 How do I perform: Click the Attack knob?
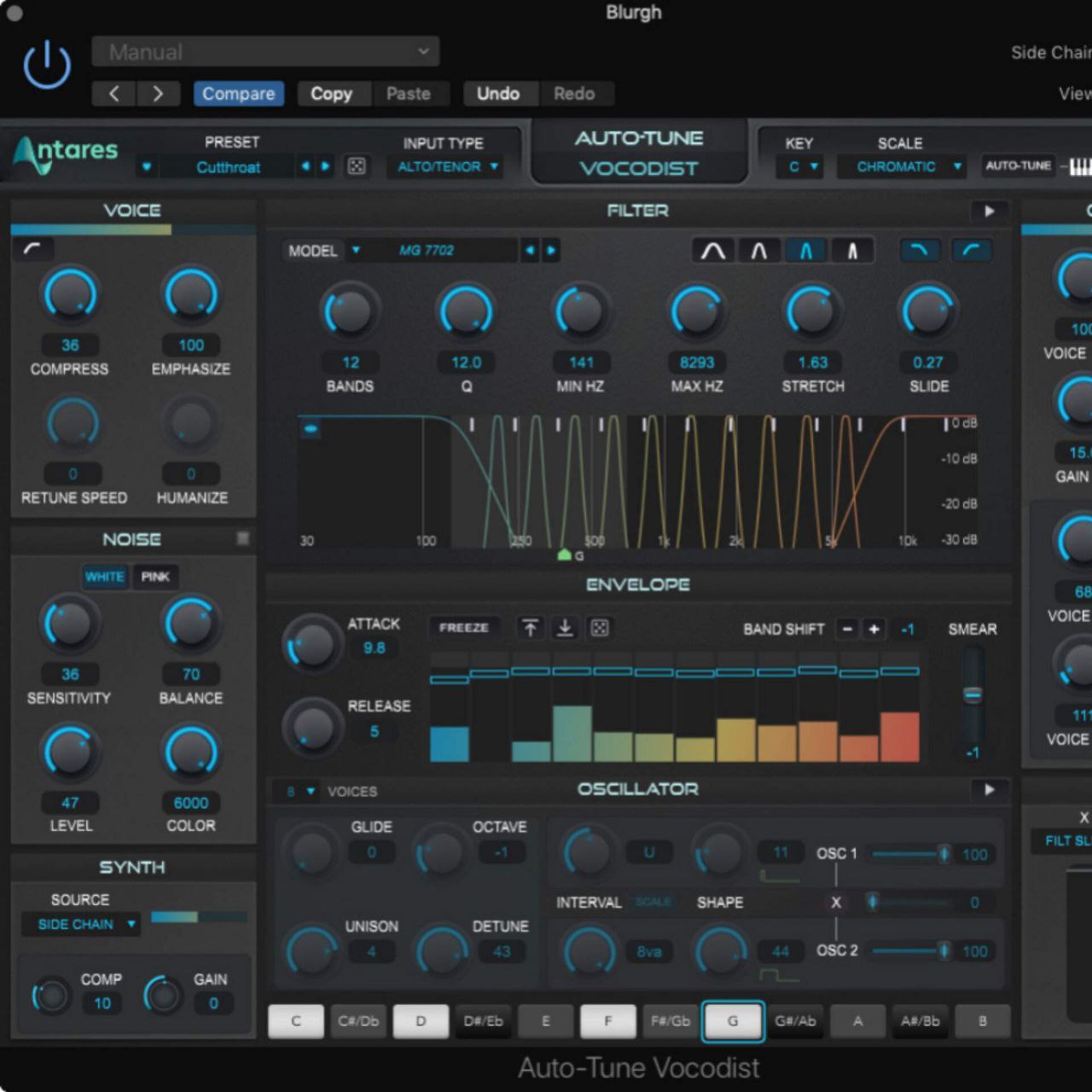tap(311, 642)
